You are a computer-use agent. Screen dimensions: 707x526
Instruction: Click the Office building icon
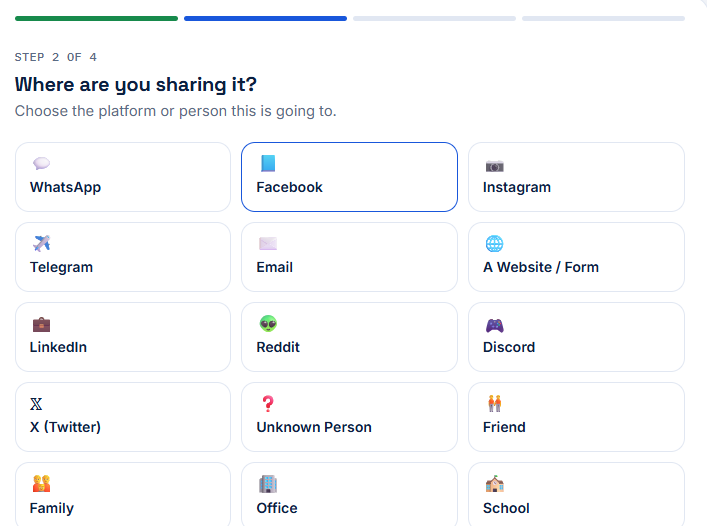(x=268, y=484)
